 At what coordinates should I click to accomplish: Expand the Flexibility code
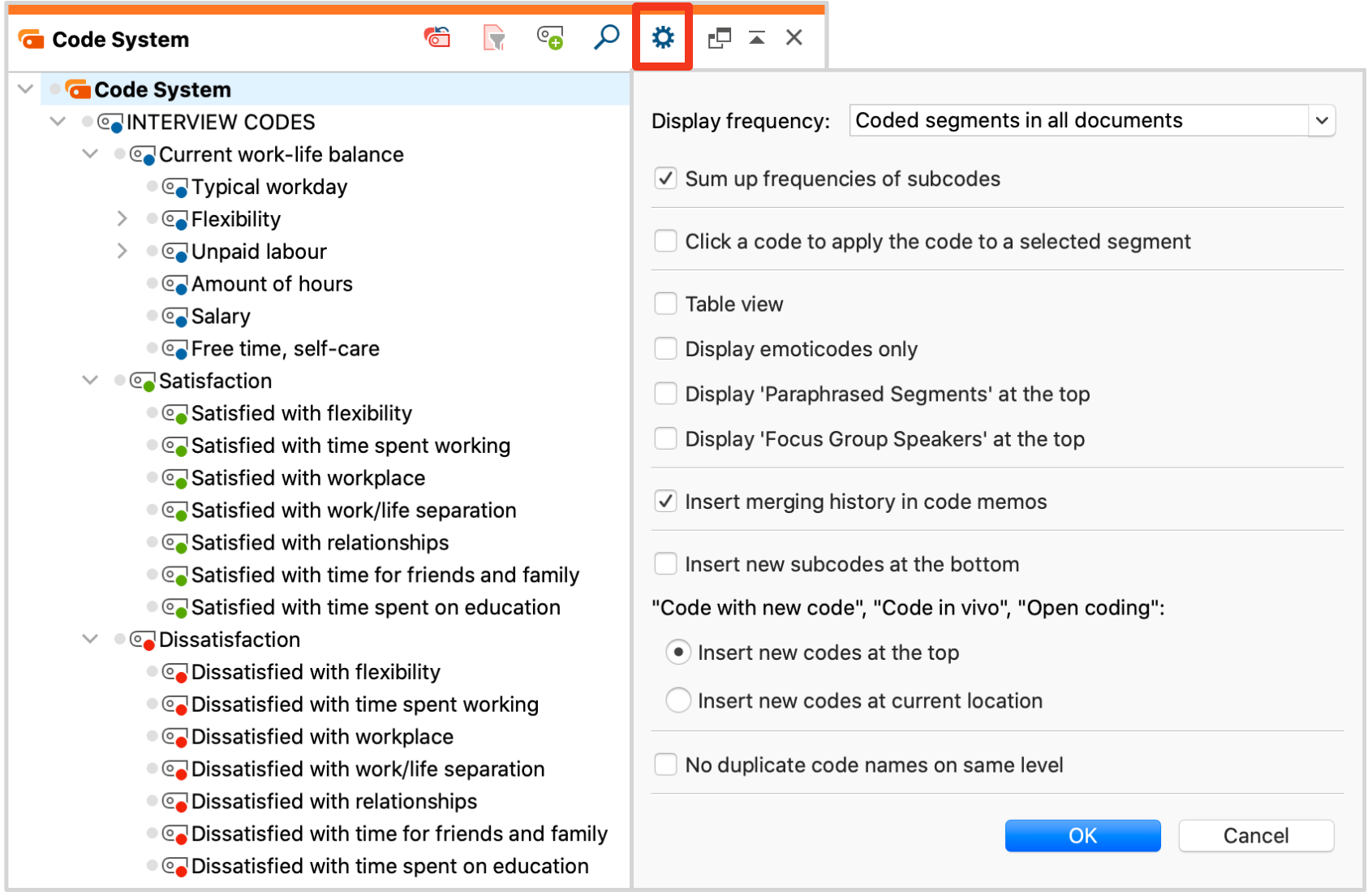[x=123, y=219]
